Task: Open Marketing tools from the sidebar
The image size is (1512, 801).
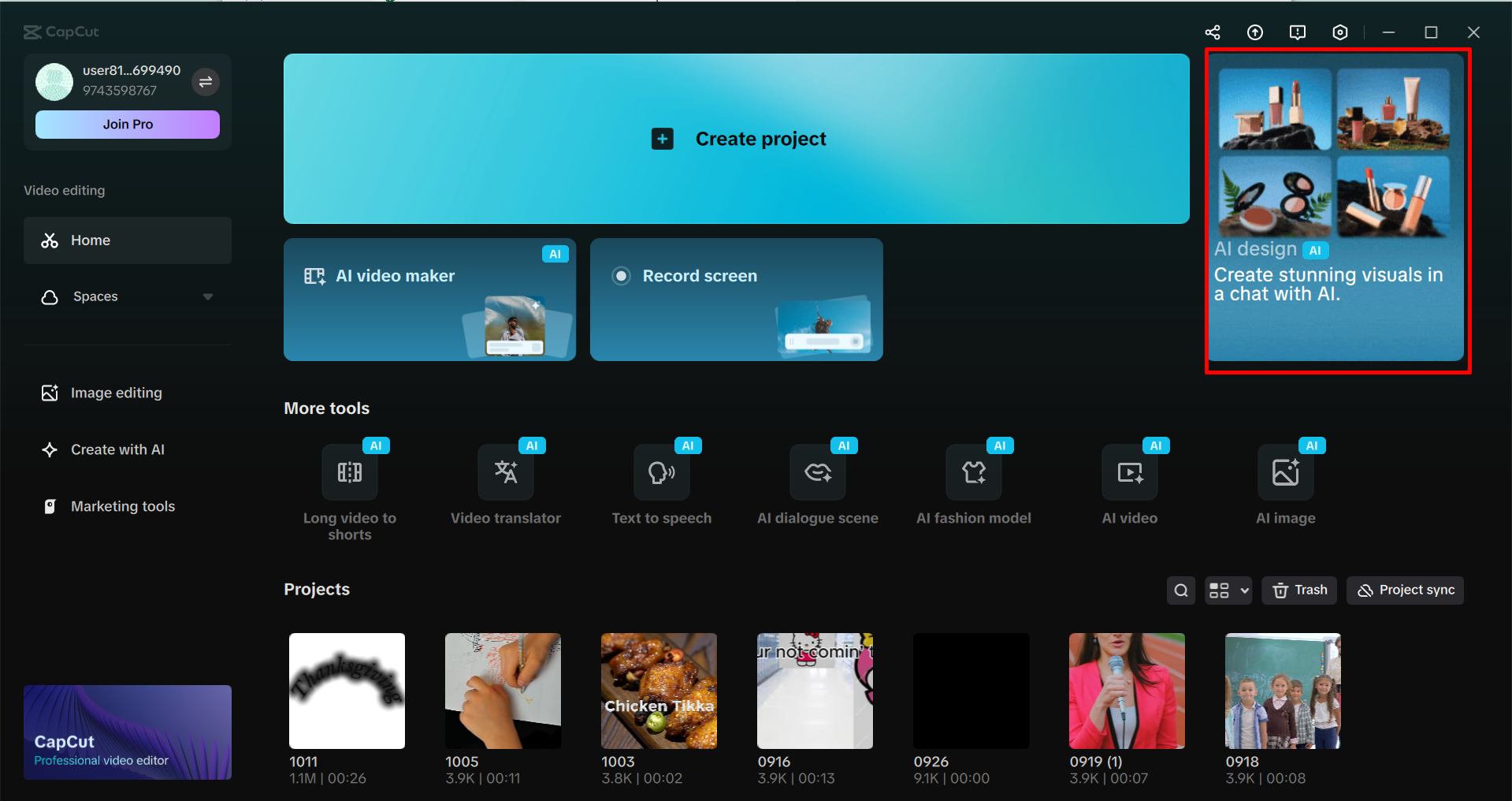Action: click(x=123, y=505)
